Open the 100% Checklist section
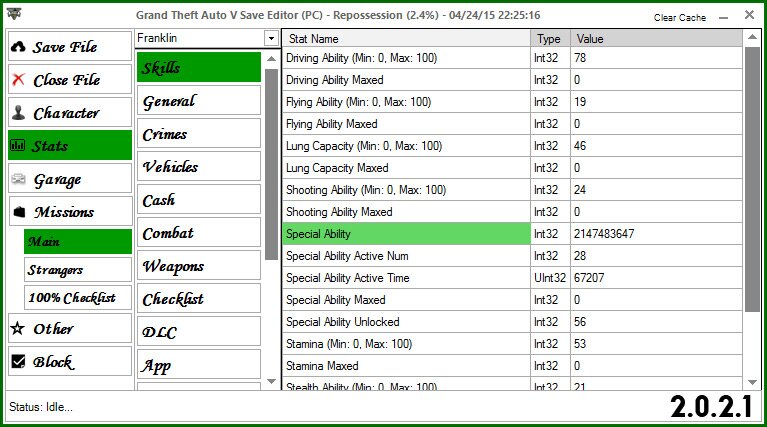Screen dimensions: 767x427 pos(77,297)
